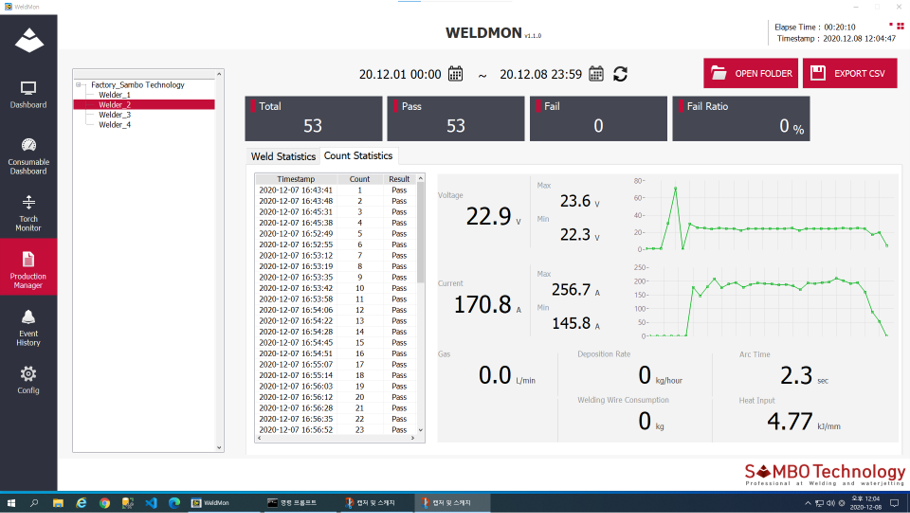Click start date field 20.12.01 00:00

[x=400, y=74]
